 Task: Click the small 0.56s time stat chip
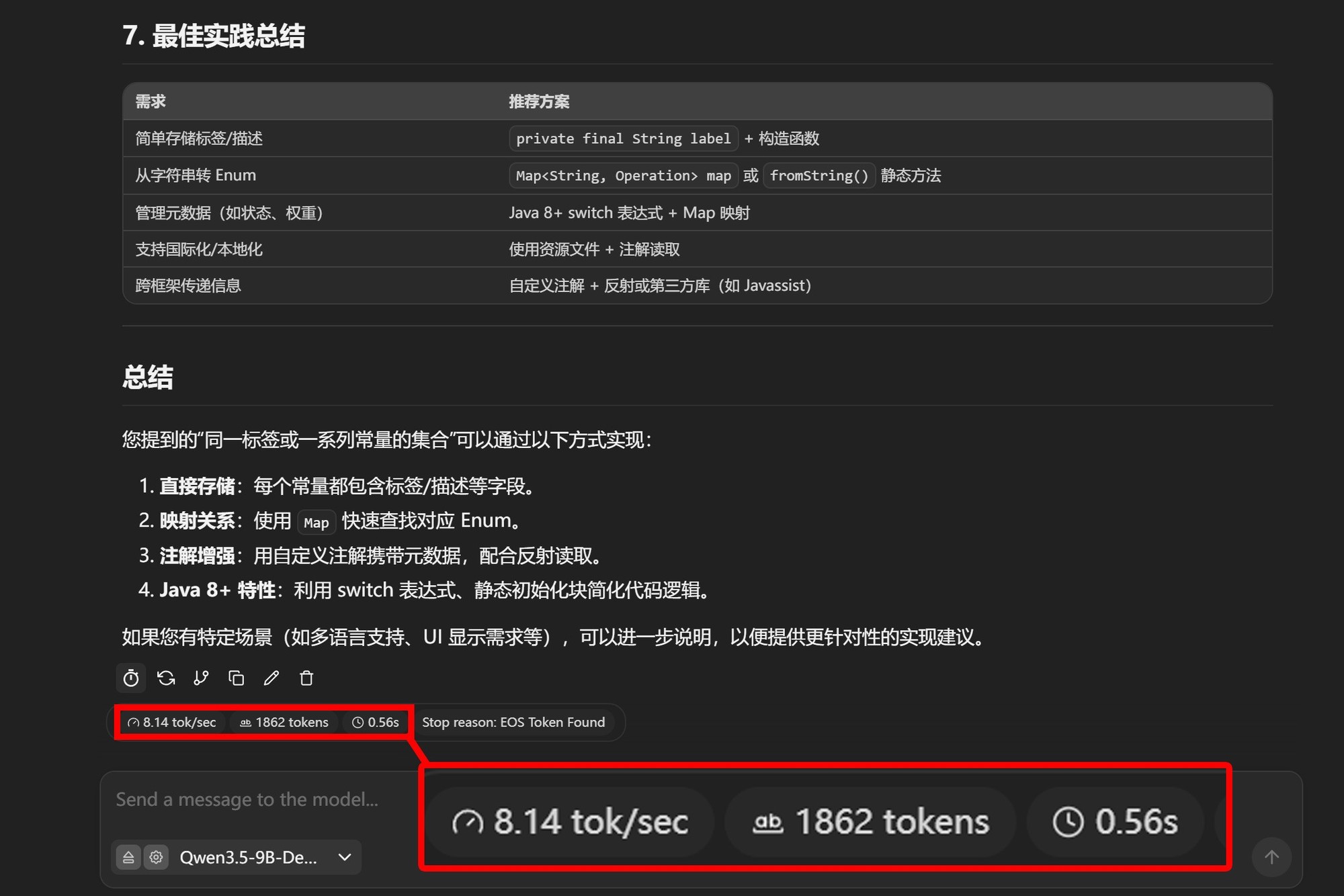pos(376,722)
